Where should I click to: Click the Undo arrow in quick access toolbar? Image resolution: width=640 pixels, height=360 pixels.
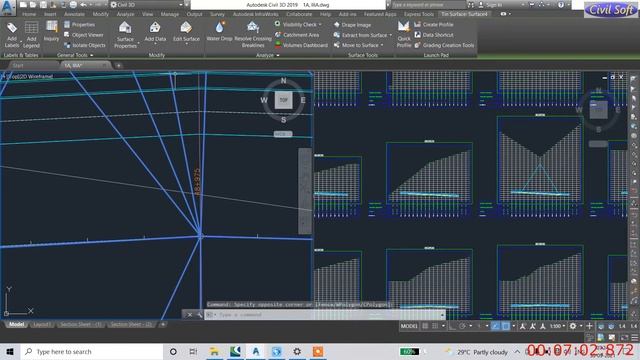pyautogui.click(x=83, y=5)
